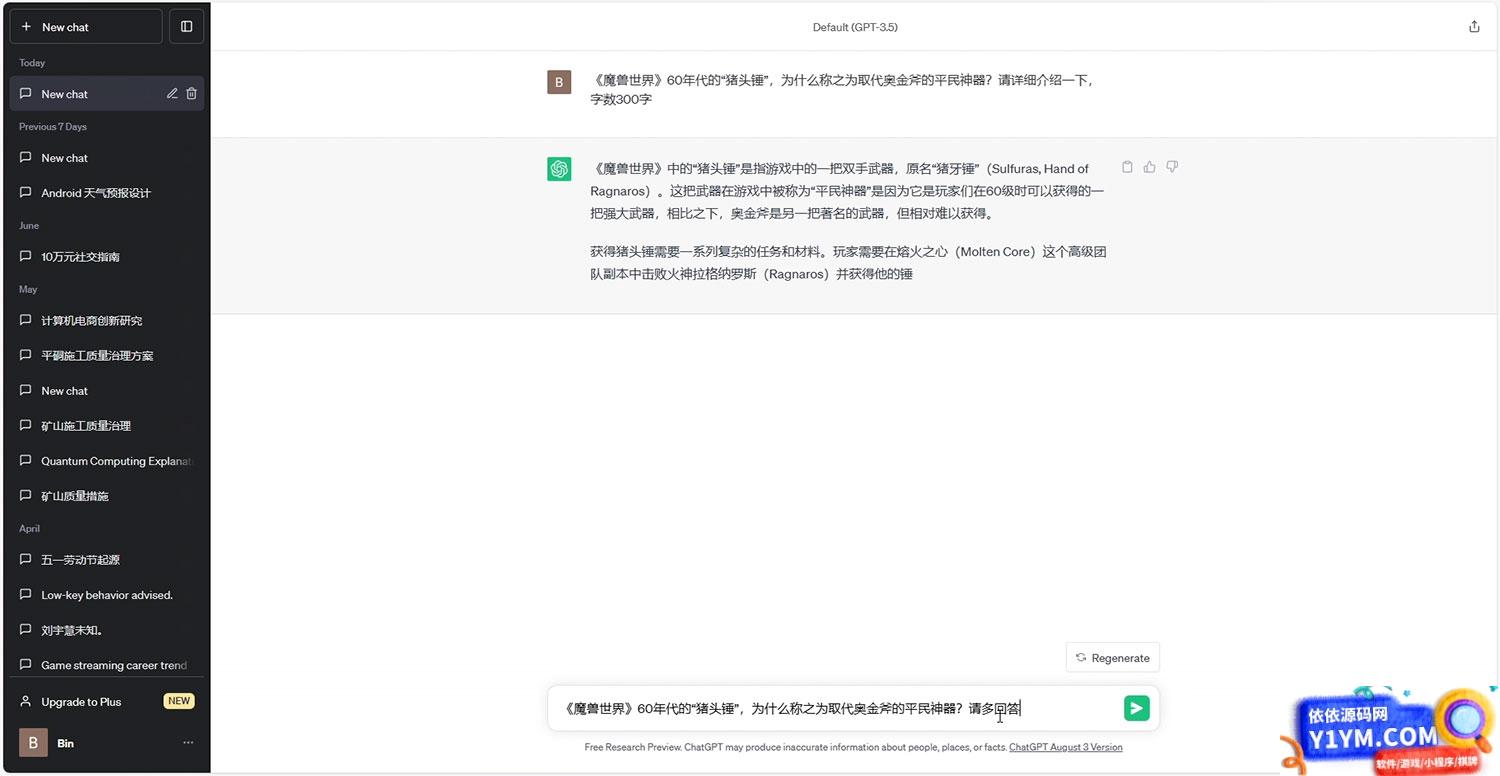Click the chat bubble icon beside 矿山质量措施
The height and width of the screenshot is (776, 1500).
coord(26,496)
